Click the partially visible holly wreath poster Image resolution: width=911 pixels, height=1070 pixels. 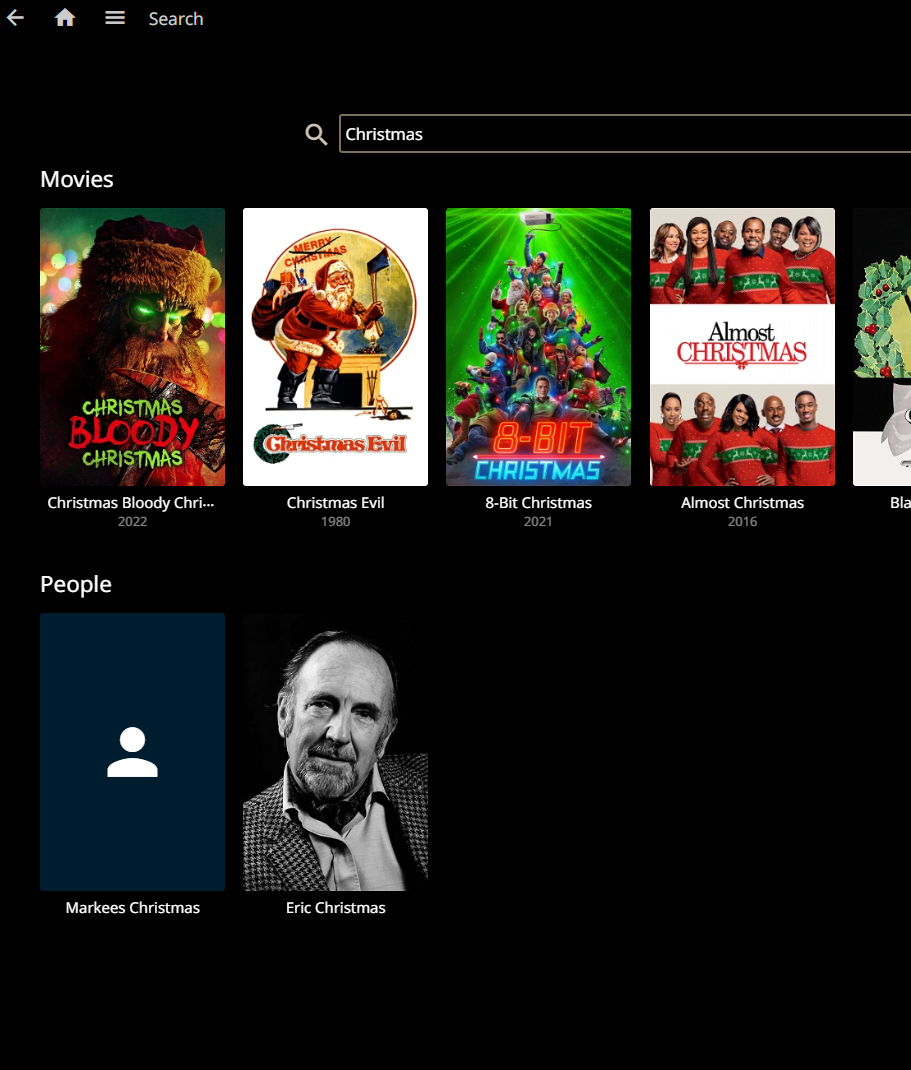tap(883, 347)
